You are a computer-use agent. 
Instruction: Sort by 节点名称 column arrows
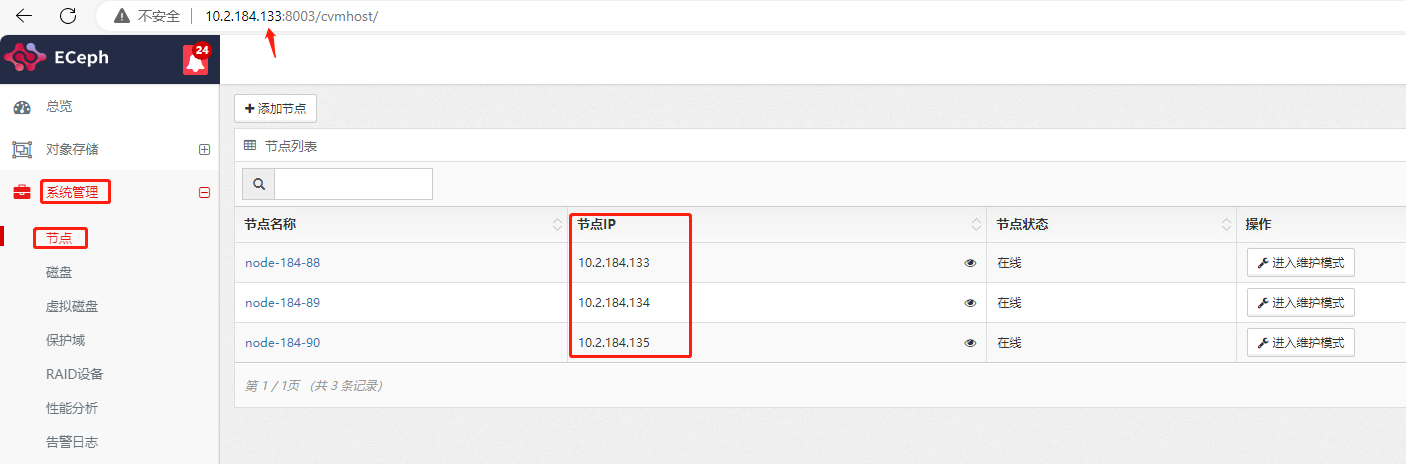558,225
